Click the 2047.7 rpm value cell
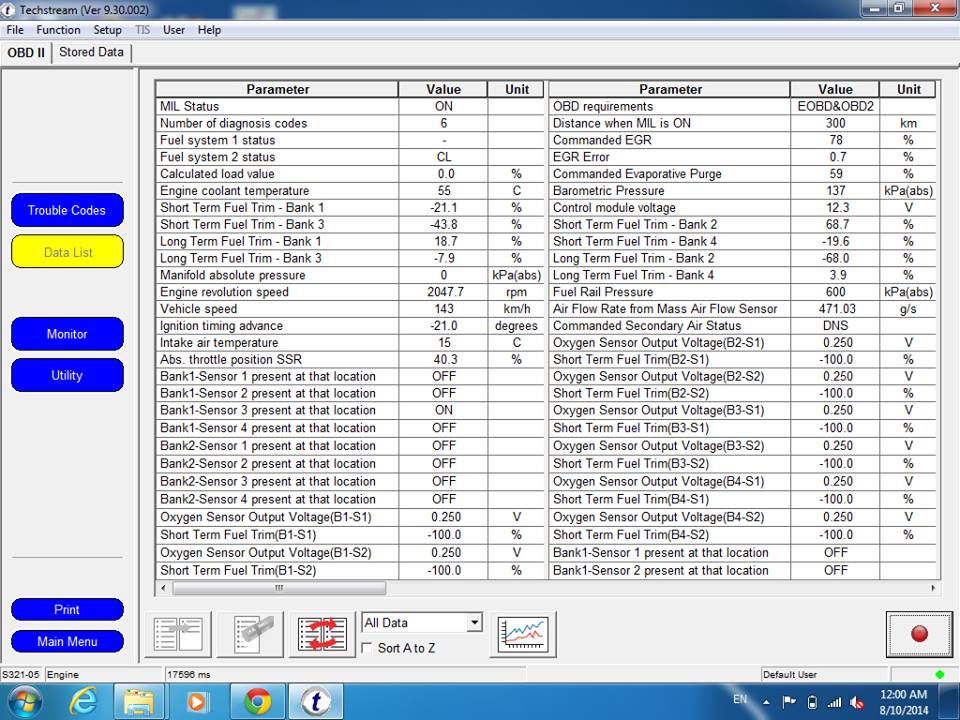This screenshot has width=960, height=720. (443, 292)
